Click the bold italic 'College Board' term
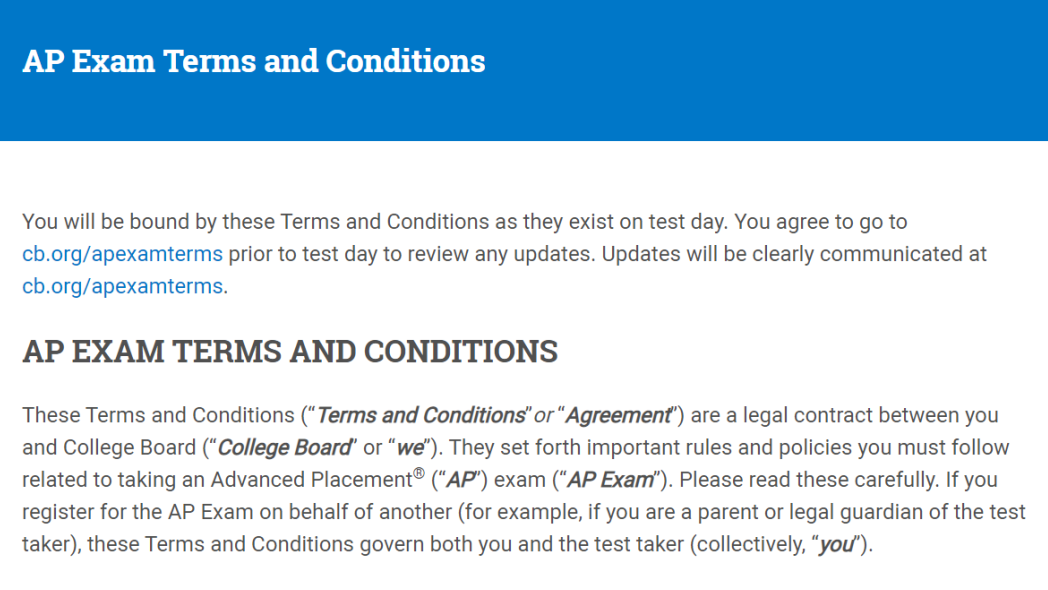 point(284,448)
